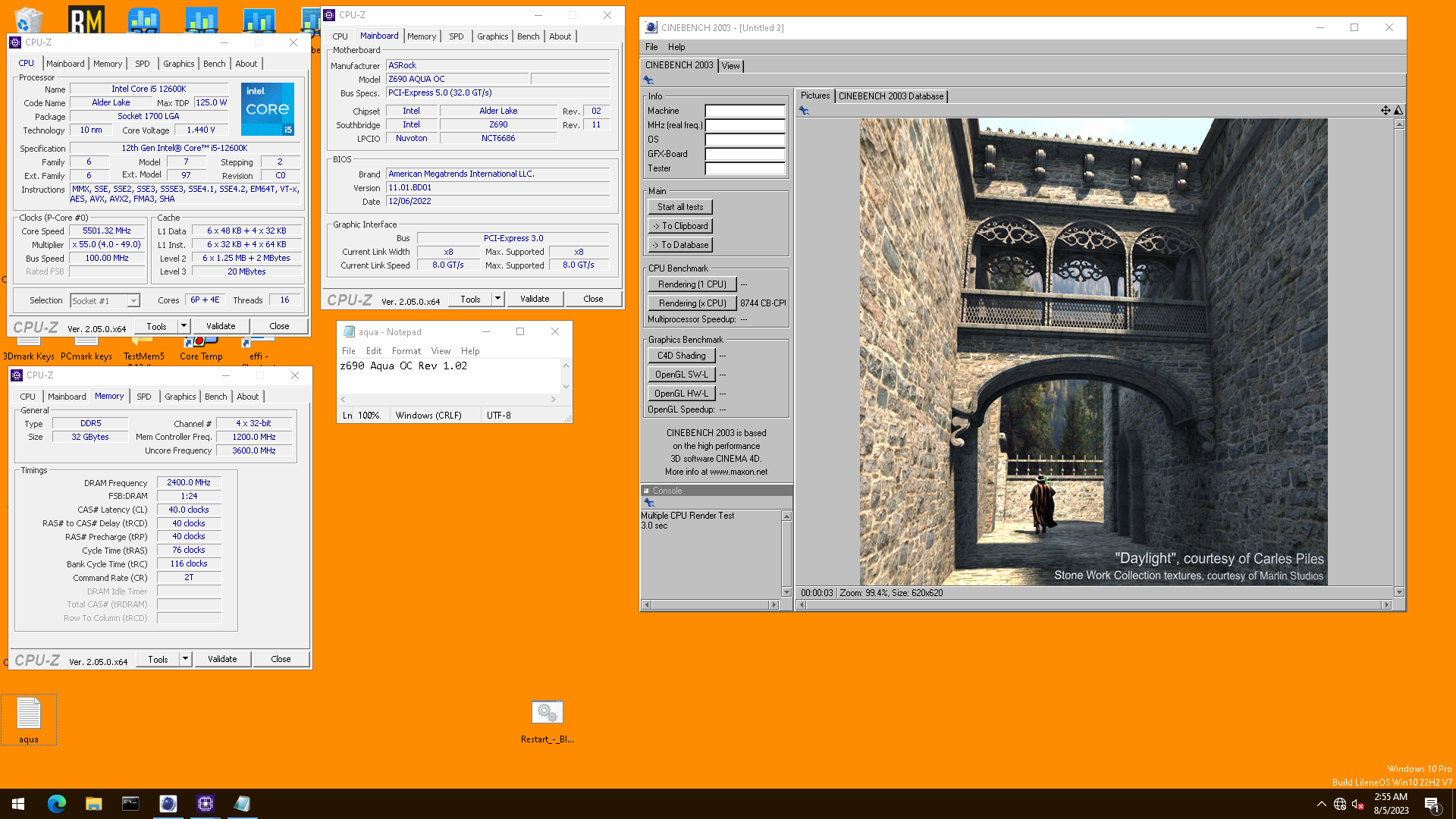Click the move/pan icon above Cinebench picture

pyautogui.click(x=1385, y=110)
